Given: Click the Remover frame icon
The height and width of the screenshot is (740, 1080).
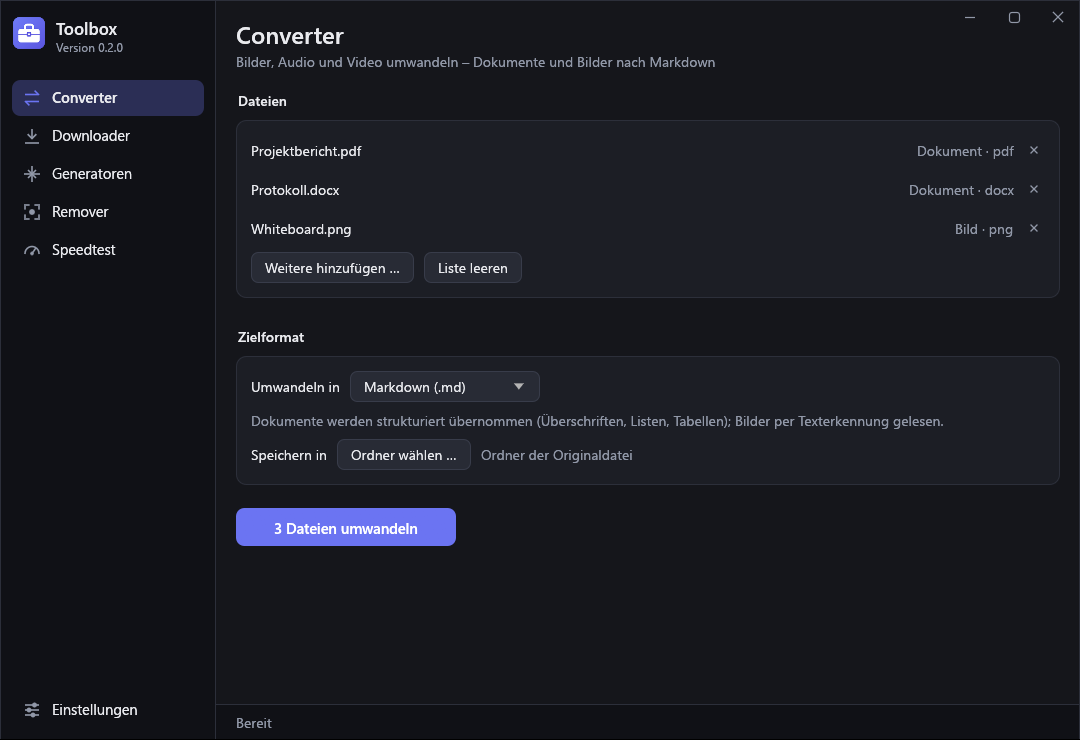Looking at the screenshot, I should 32,212.
